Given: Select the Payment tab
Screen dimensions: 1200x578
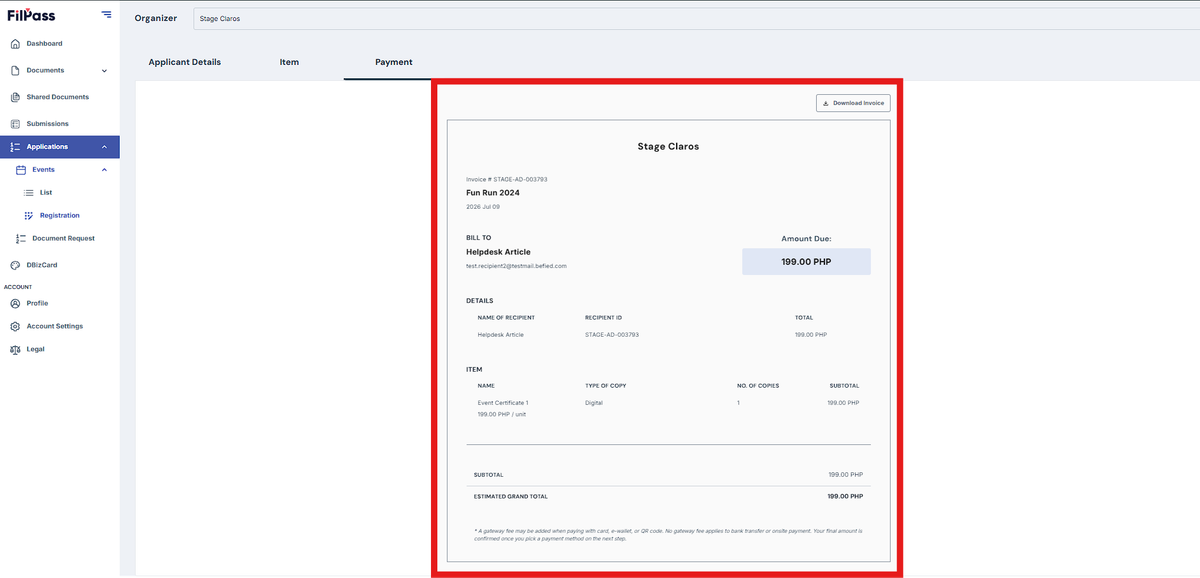Looking at the screenshot, I should click(x=394, y=62).
